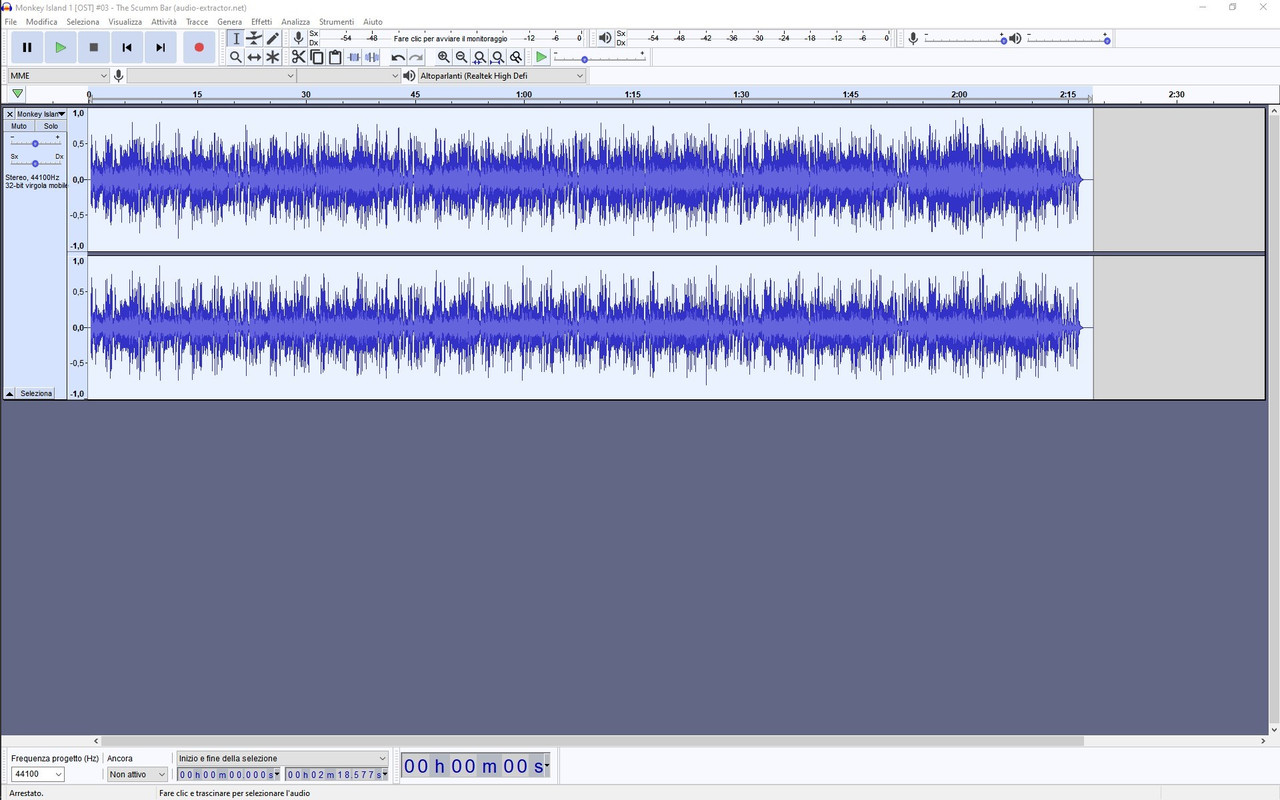
Task: Click the Silence audio selection icon
Action: [372, 57]
